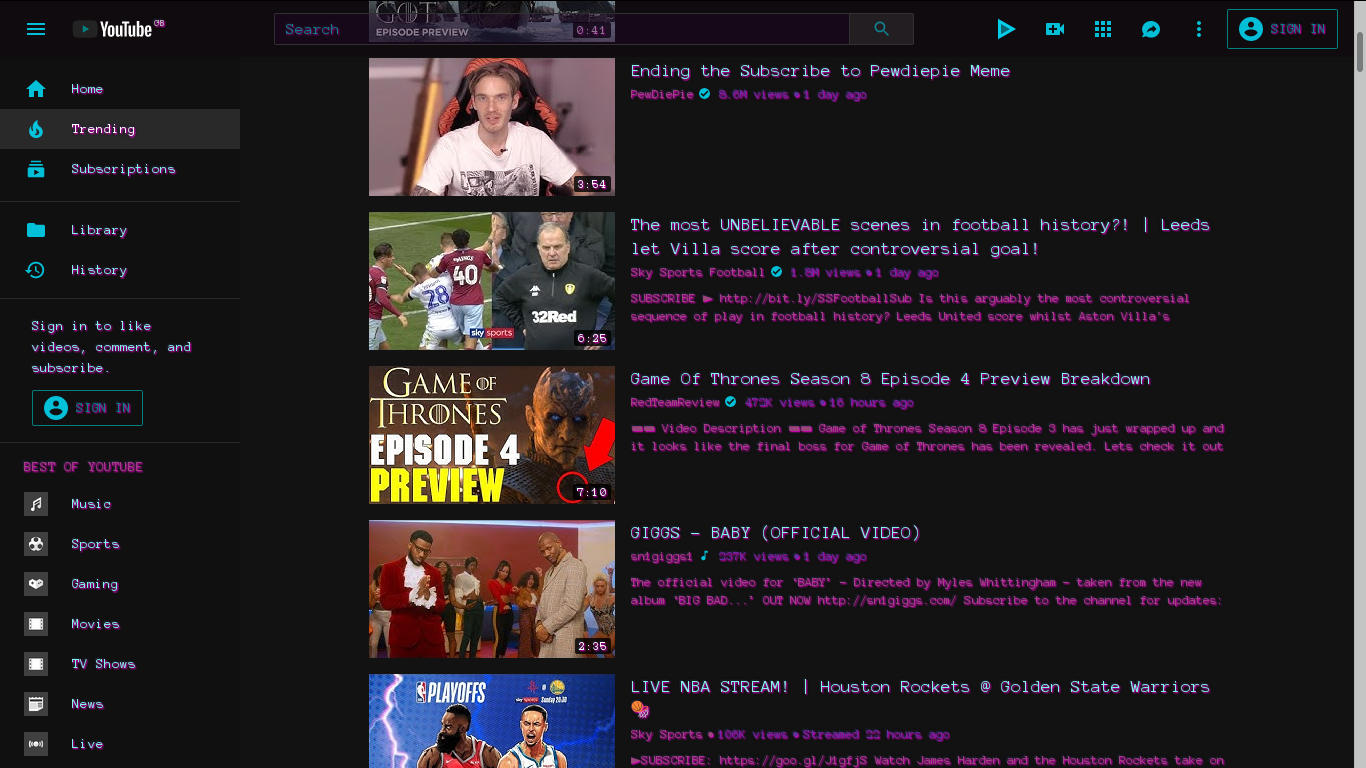The height and width of the screenshot is (768, 1366).
Task: Open Subscriptions from the sidebar
Action: coord(120,169)
